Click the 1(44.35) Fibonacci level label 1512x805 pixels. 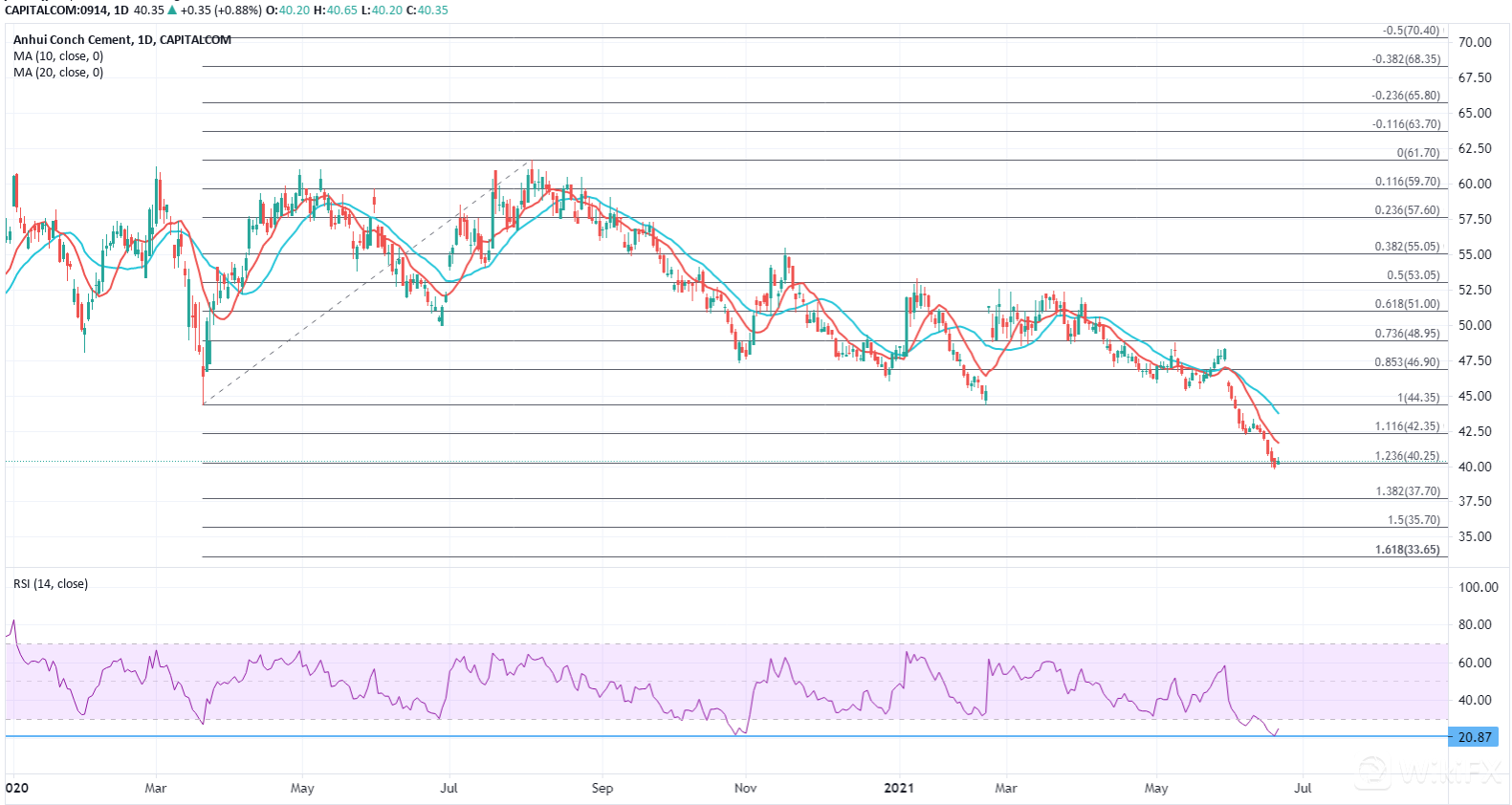click(1417, 398)
